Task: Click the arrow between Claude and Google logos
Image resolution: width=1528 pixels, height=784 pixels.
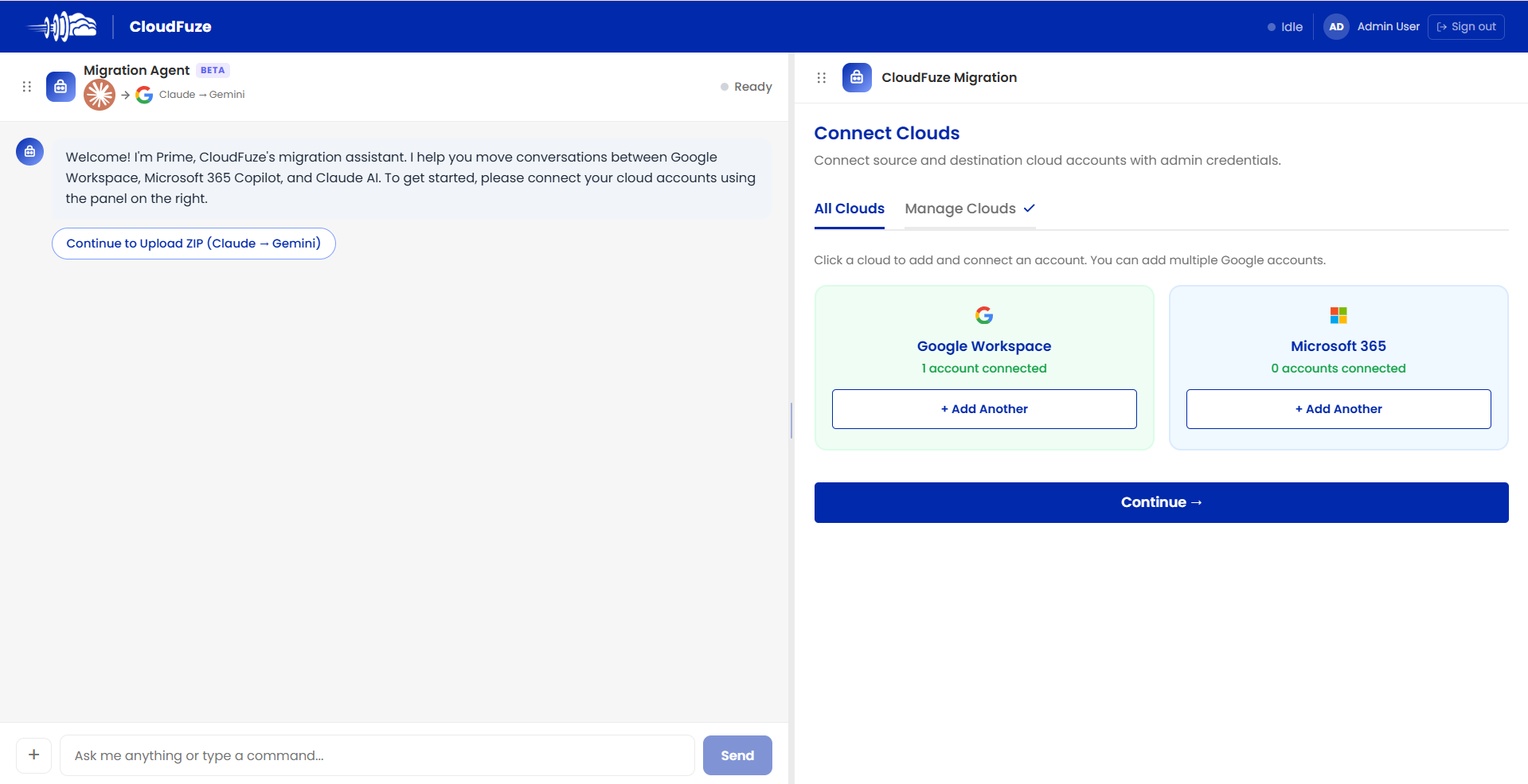Action: click(x=126, y=95)
